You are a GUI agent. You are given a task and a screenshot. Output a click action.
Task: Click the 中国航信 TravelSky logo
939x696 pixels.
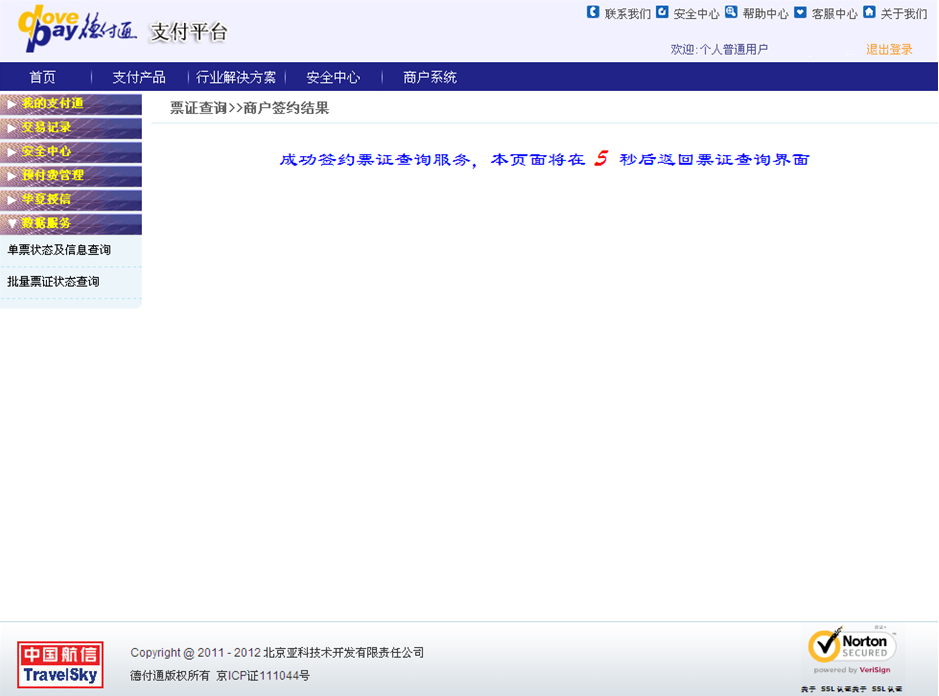(60, 664)
